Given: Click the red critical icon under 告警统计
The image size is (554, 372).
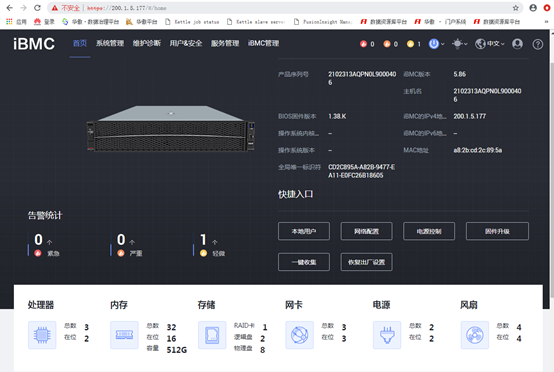Looking at the screenshot, I should (x=38, y=253).
